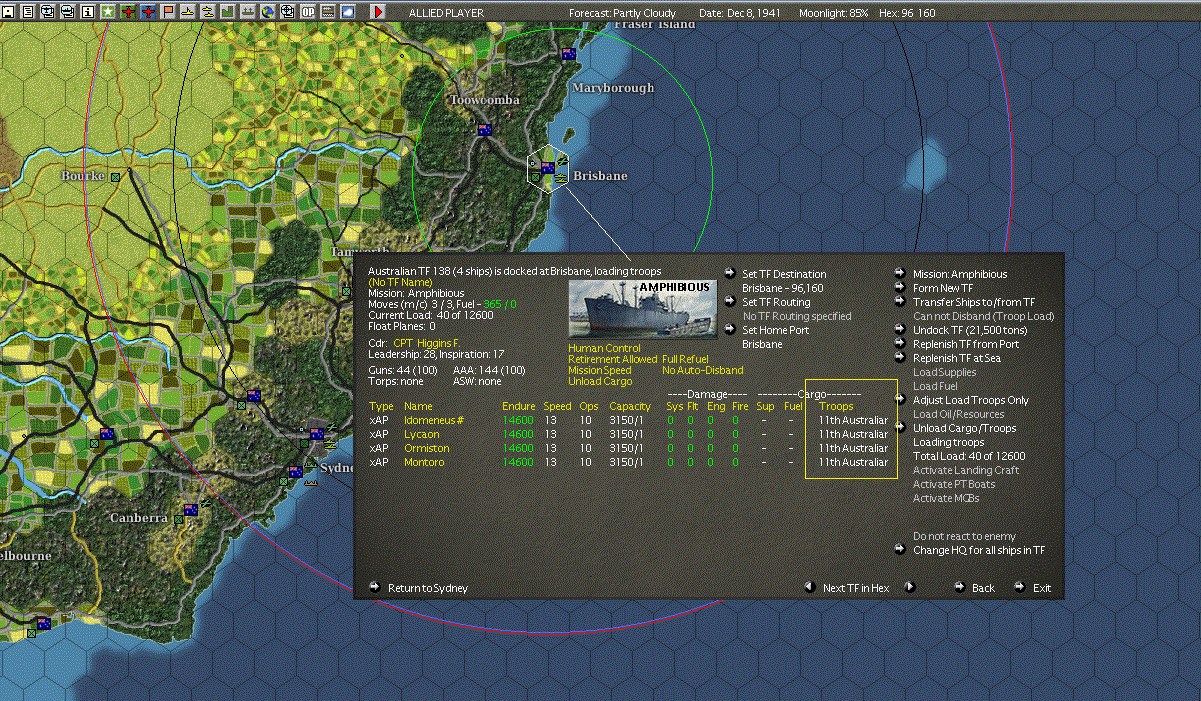Go to previous TF in hex arrow
The image size is (1201, 701).
tap(810, 587)
